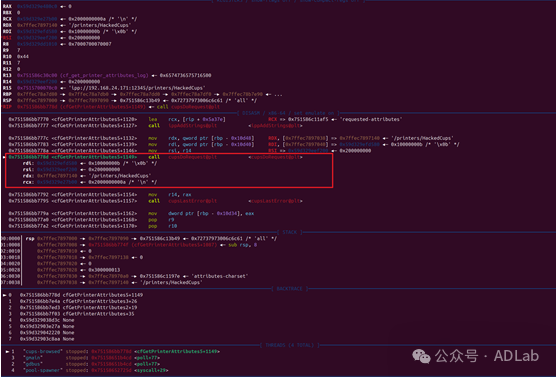
Task: Click the 'requested-attributes' string in disassembly
Action: coord(371,119)
